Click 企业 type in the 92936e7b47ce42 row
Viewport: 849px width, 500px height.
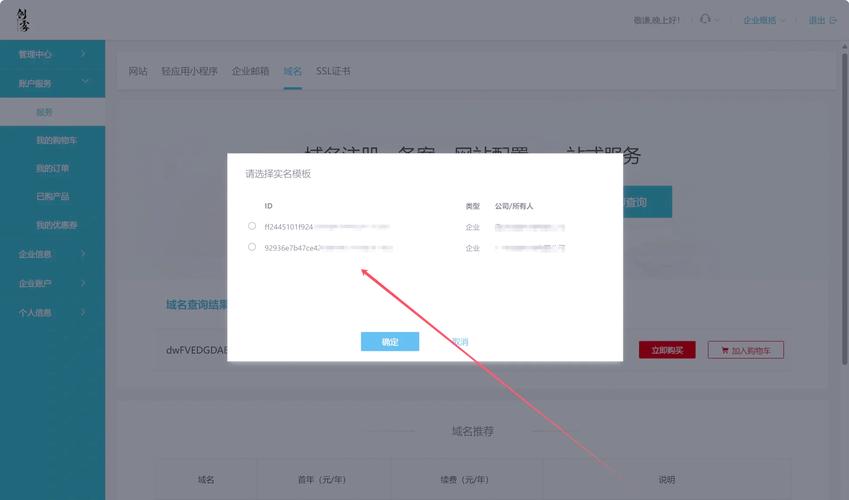coord(473,248)
